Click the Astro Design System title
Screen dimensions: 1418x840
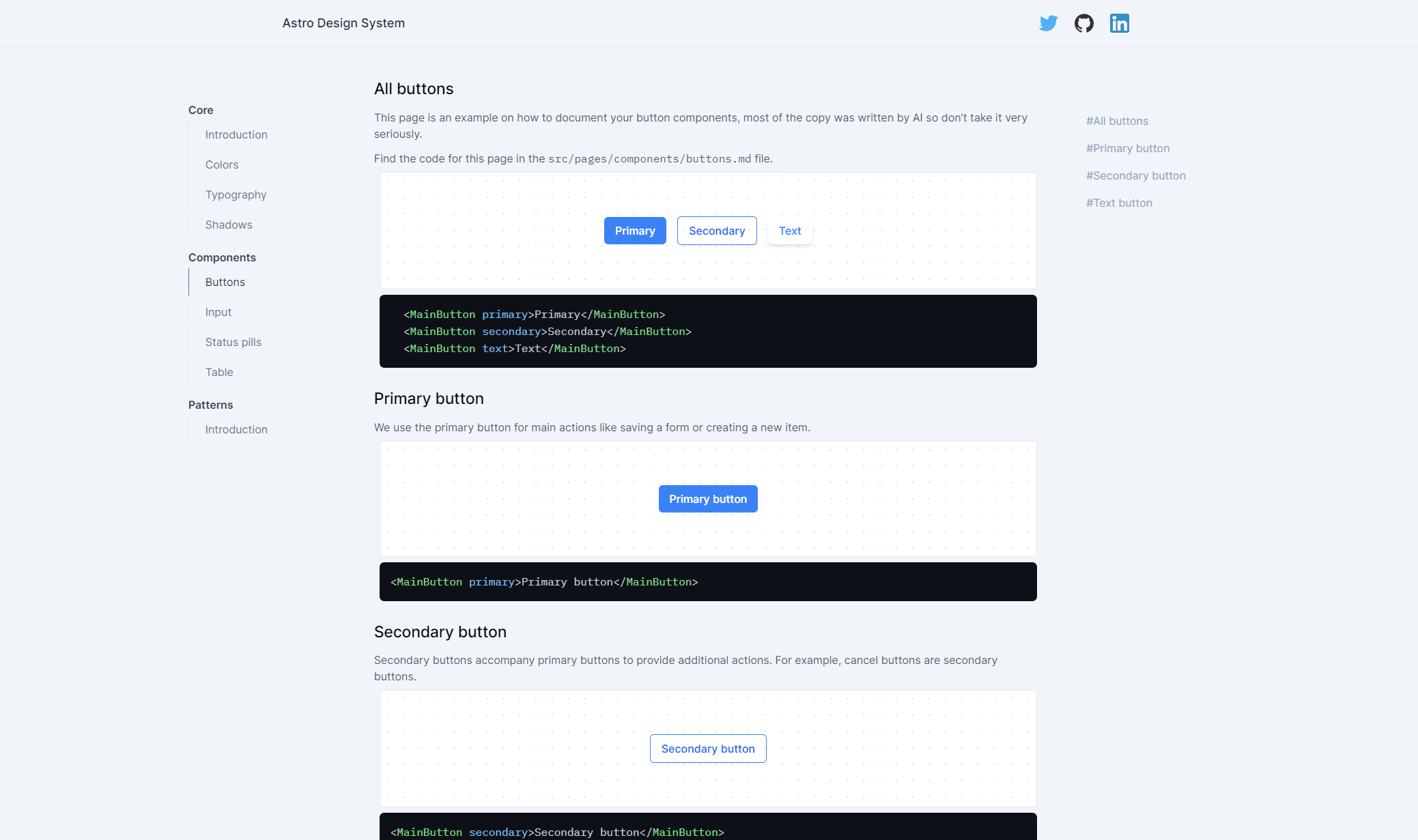click(343, 23)
